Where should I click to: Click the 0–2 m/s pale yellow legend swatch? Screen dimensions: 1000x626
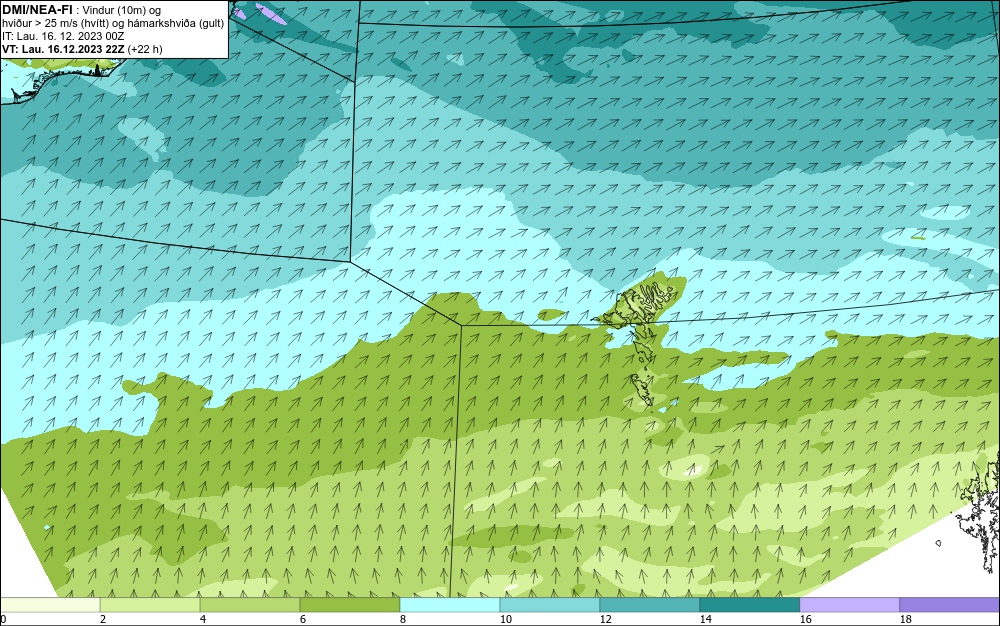point(50,605)
